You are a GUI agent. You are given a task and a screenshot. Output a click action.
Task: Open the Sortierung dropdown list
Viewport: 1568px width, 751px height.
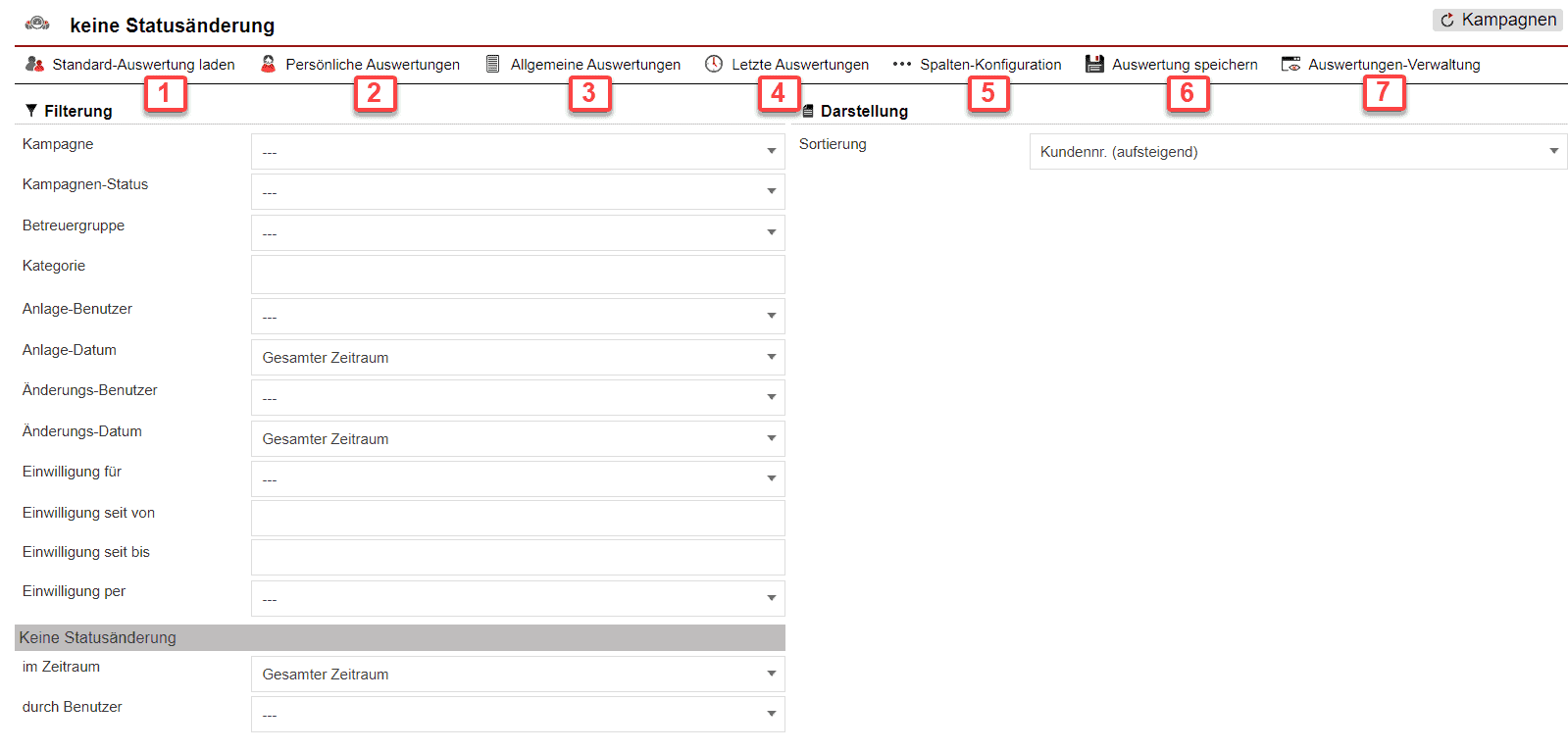coord(1297,151)
